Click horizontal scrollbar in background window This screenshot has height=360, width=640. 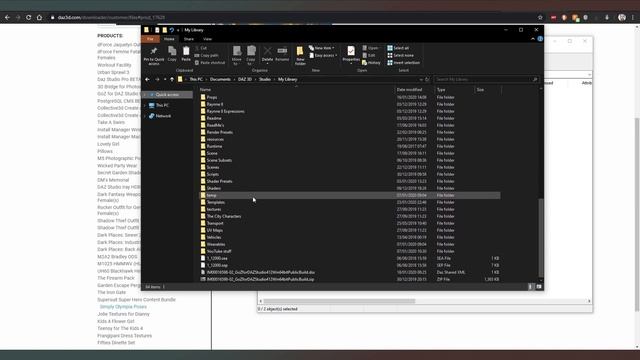(x=339, y=301)
